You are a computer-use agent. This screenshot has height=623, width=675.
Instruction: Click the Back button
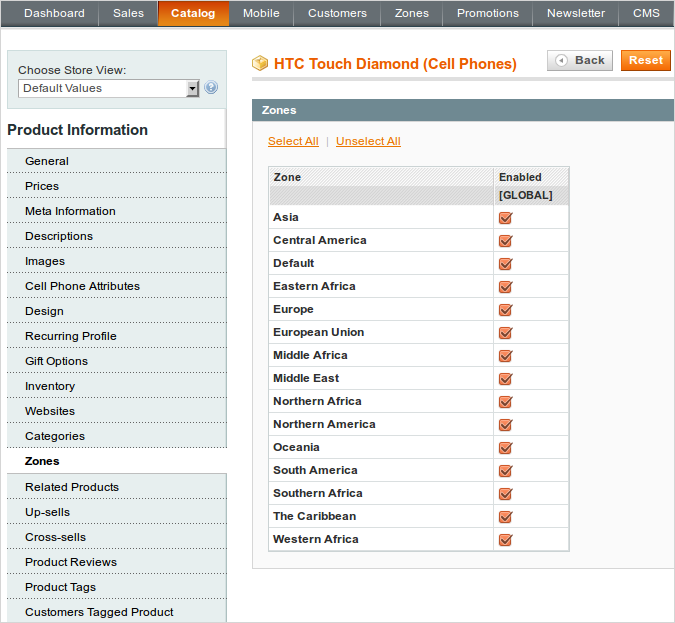(580, 60)
